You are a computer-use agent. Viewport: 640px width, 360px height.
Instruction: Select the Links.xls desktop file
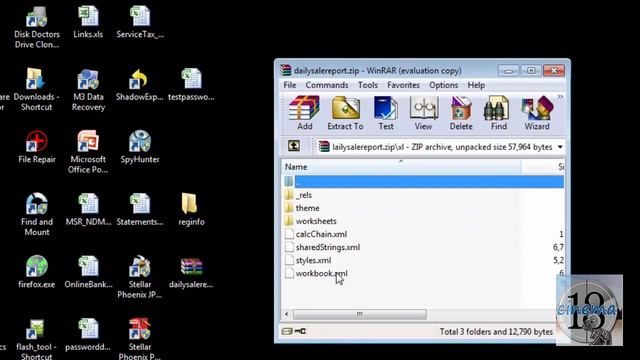(x=88, y=22)
